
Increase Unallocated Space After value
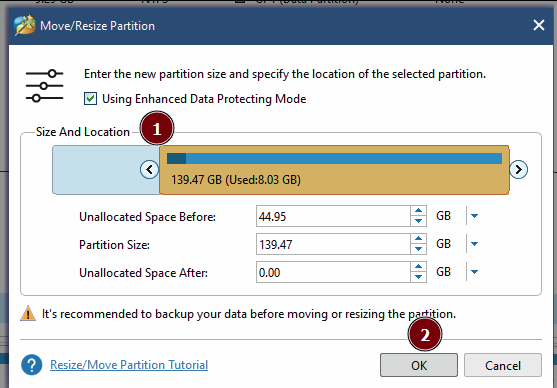418,267
